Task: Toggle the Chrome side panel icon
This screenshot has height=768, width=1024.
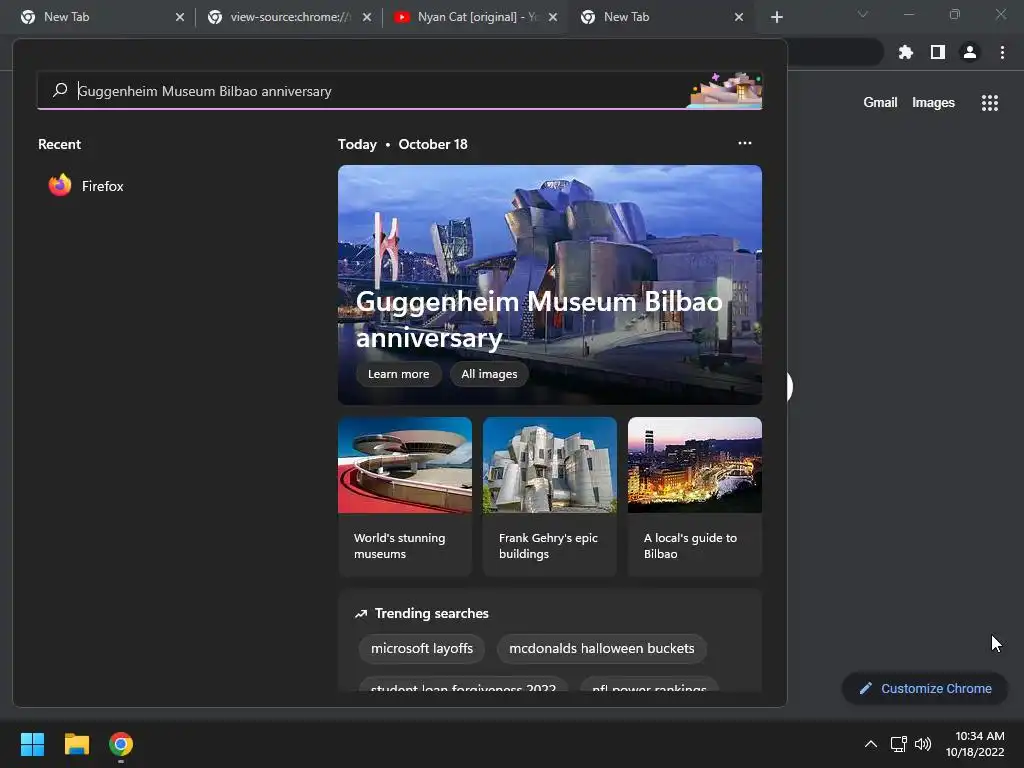Action: 938,52
